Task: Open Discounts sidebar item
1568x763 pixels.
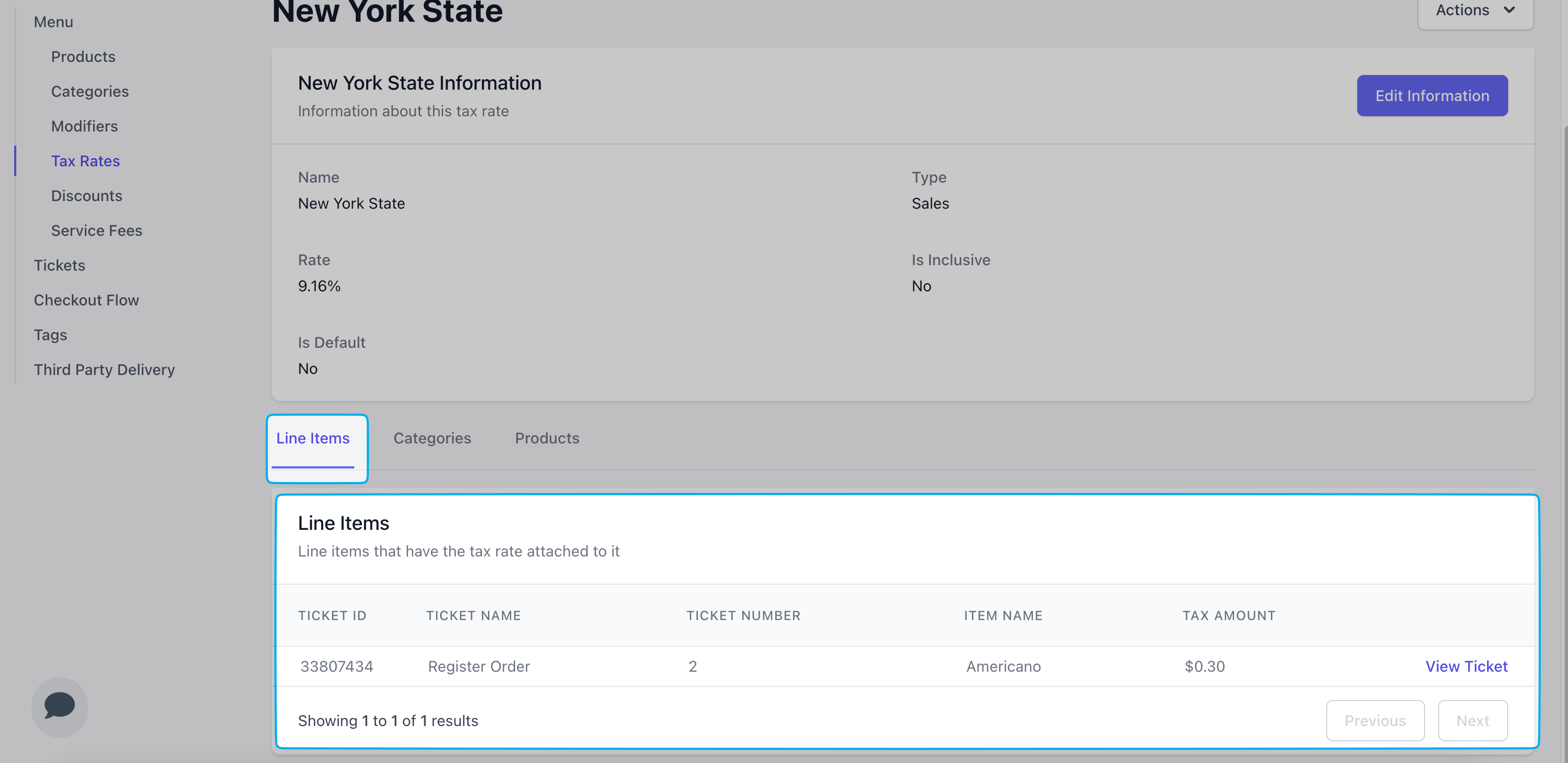Action: coord(86,196)
